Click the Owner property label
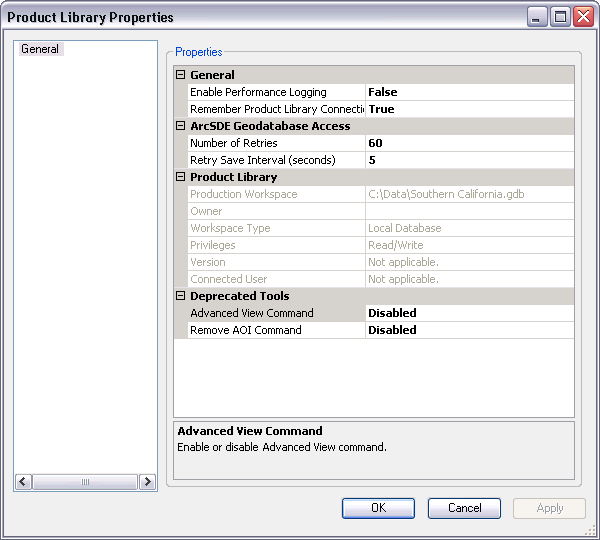Screen dimensions: 600x540 (206, 211)
